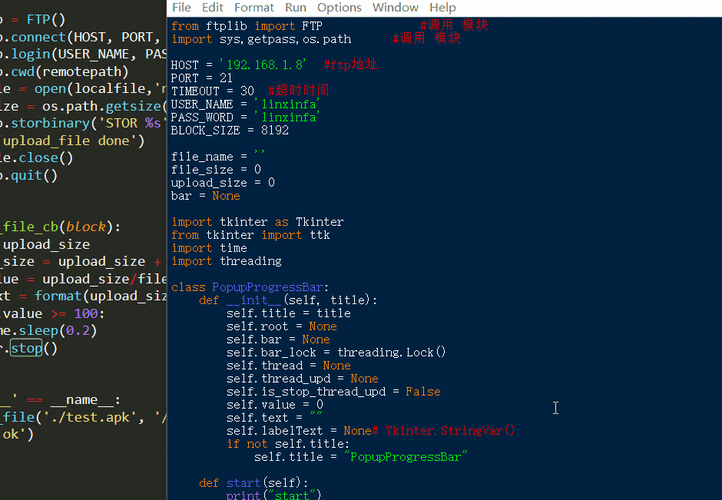722x500 pixels.
Task: Click the PopupProgressBar class name
Action: pos(268,287)
